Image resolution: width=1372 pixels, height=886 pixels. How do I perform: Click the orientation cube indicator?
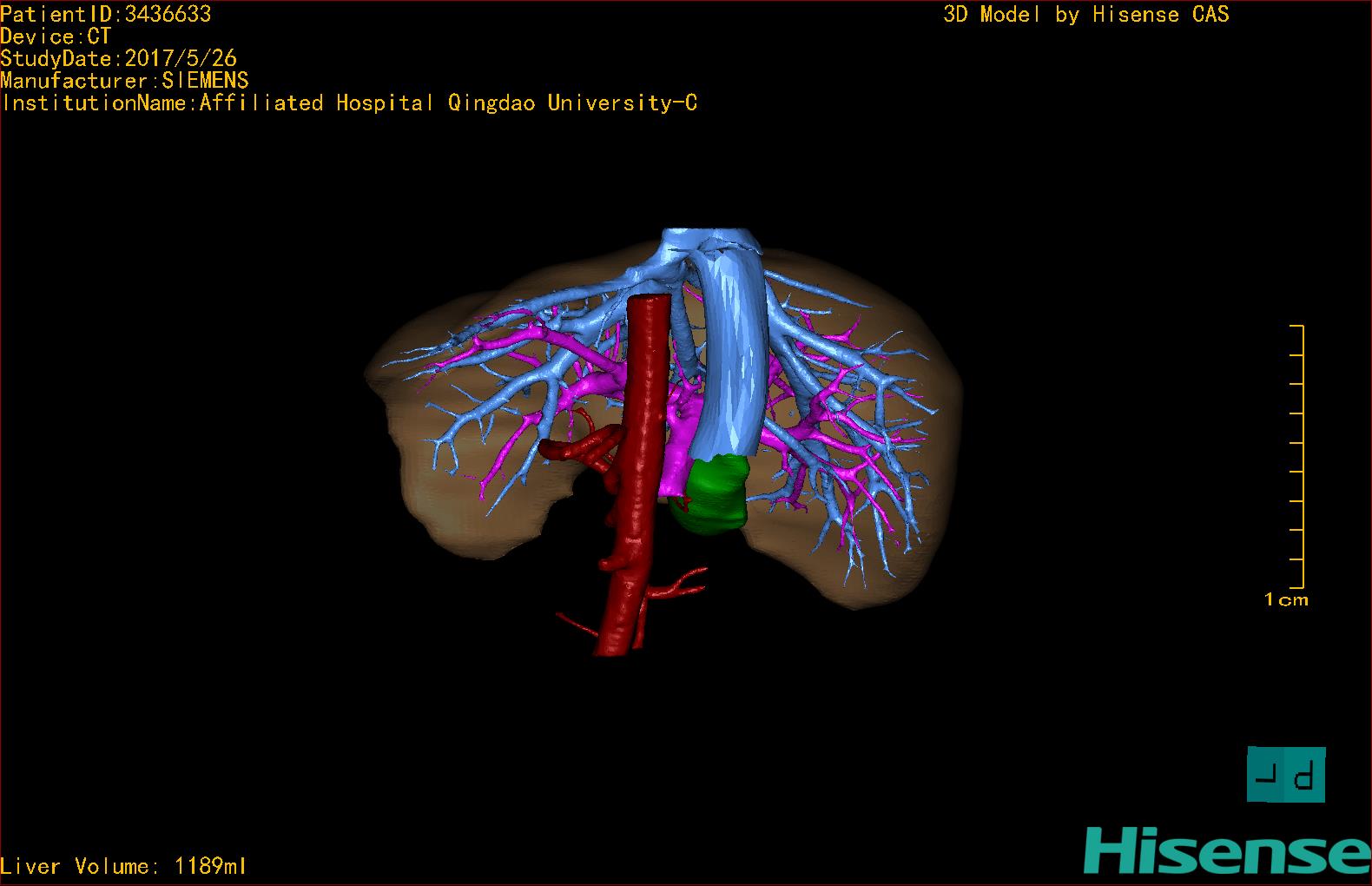[1285, 774]
